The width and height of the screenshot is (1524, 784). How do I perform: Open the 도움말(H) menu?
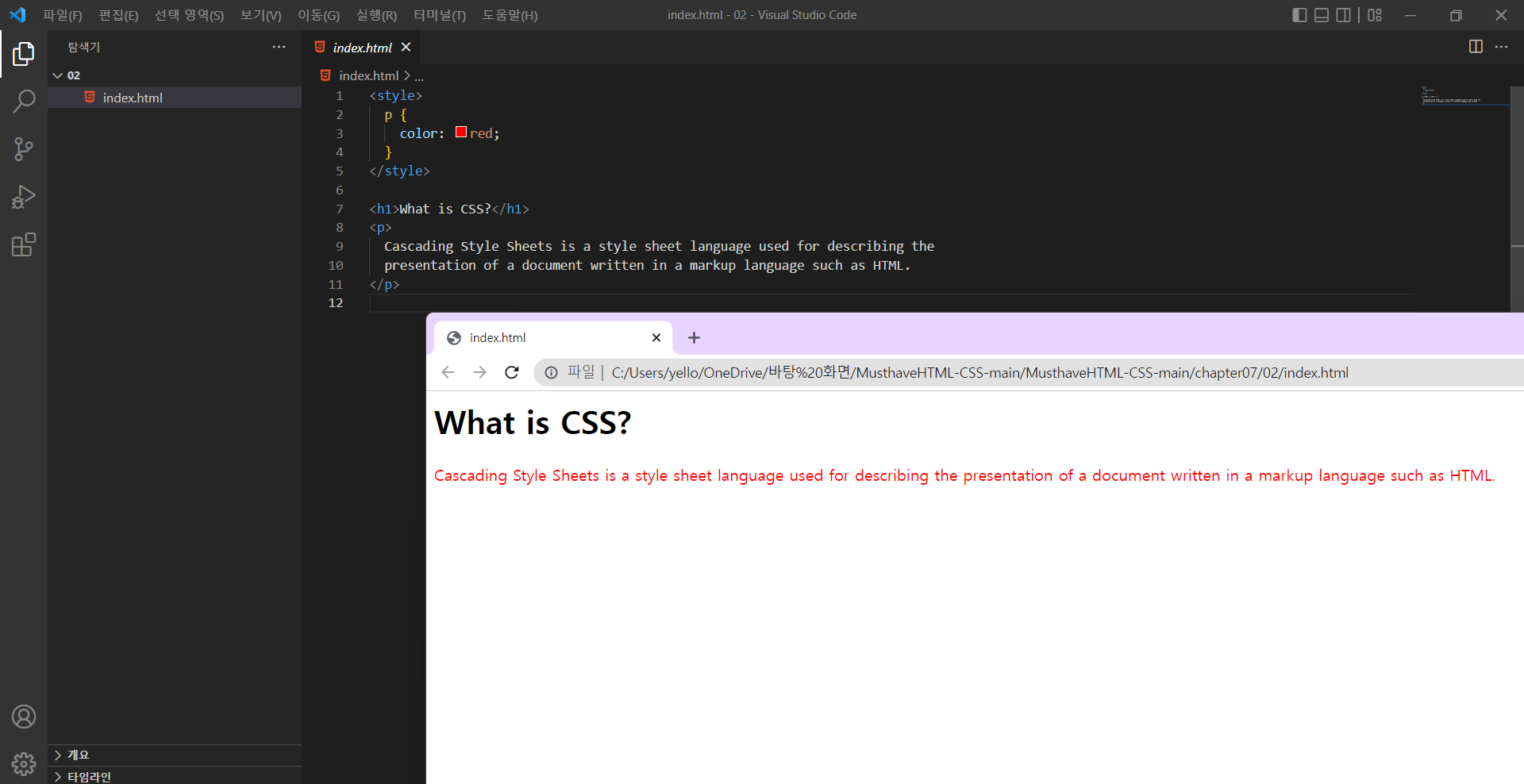click(510, 15)
